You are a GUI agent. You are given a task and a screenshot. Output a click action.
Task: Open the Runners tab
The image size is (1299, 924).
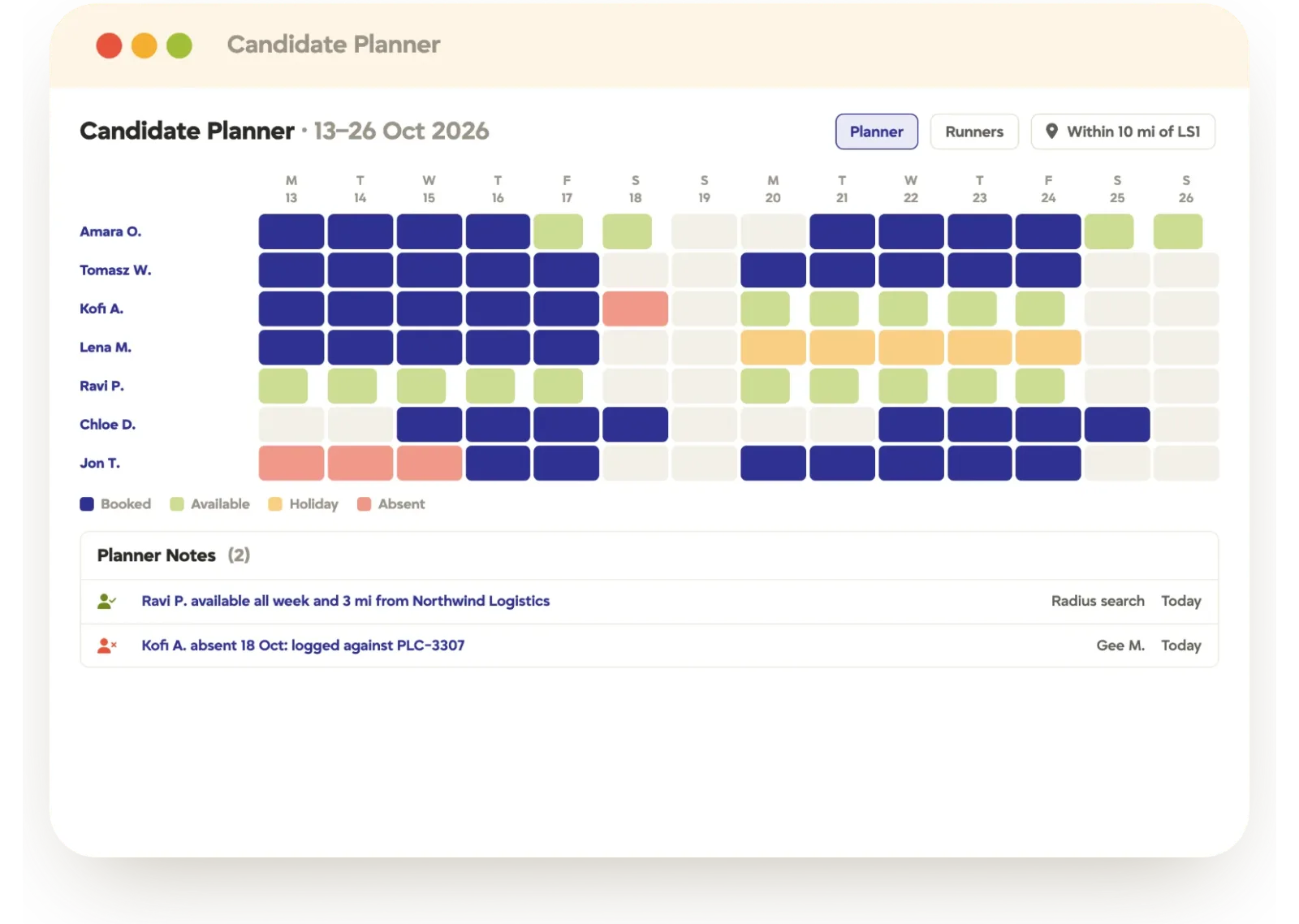pos(973,132)
